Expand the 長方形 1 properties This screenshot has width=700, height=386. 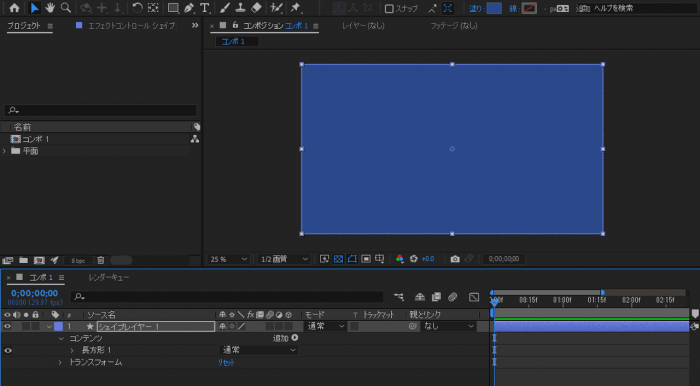tap(72, 350)
